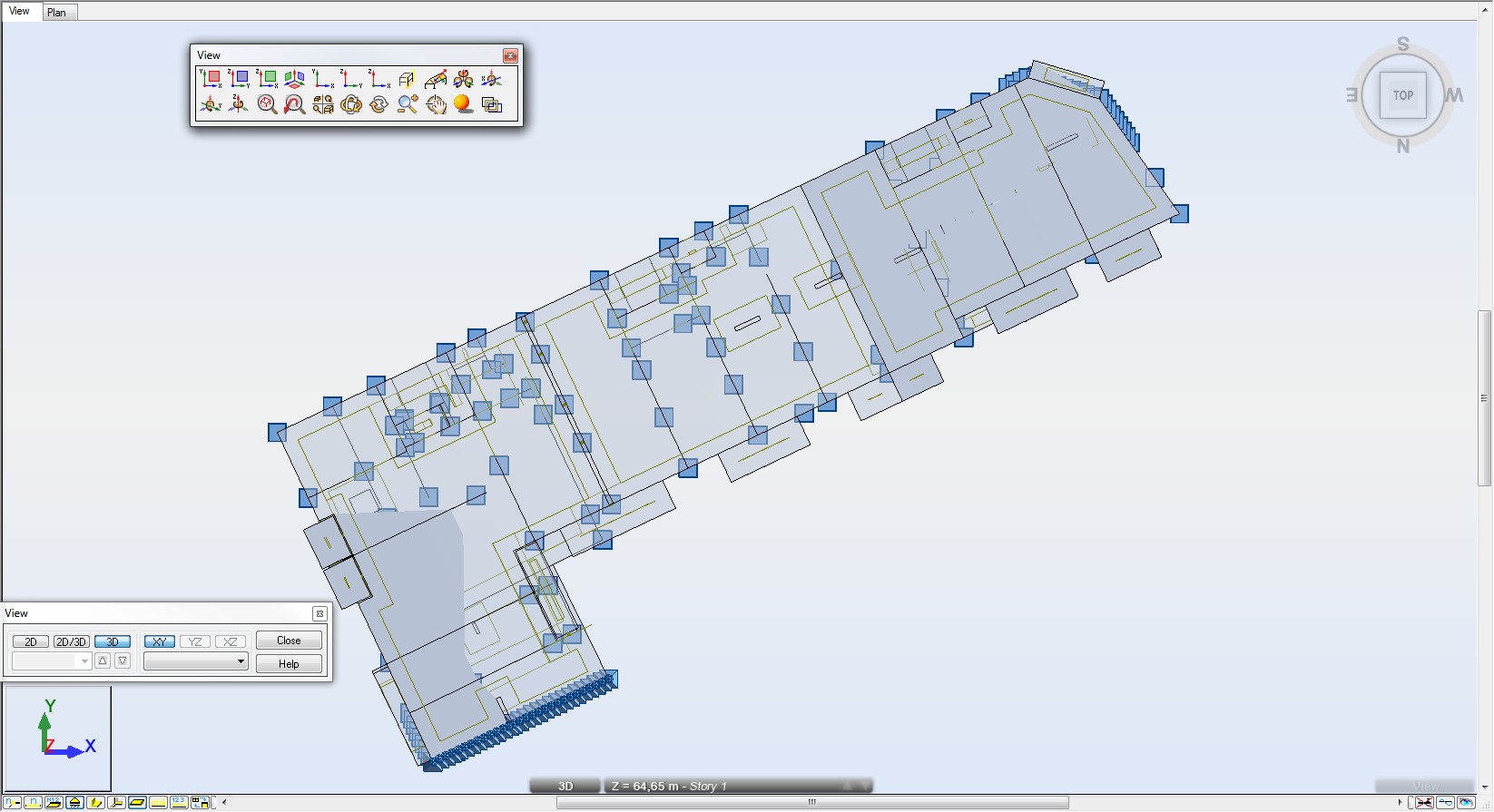This screenshot has width=1494, height=812.
Task: Toggle load values 123 display icon
Action: [x=180, y=802]
